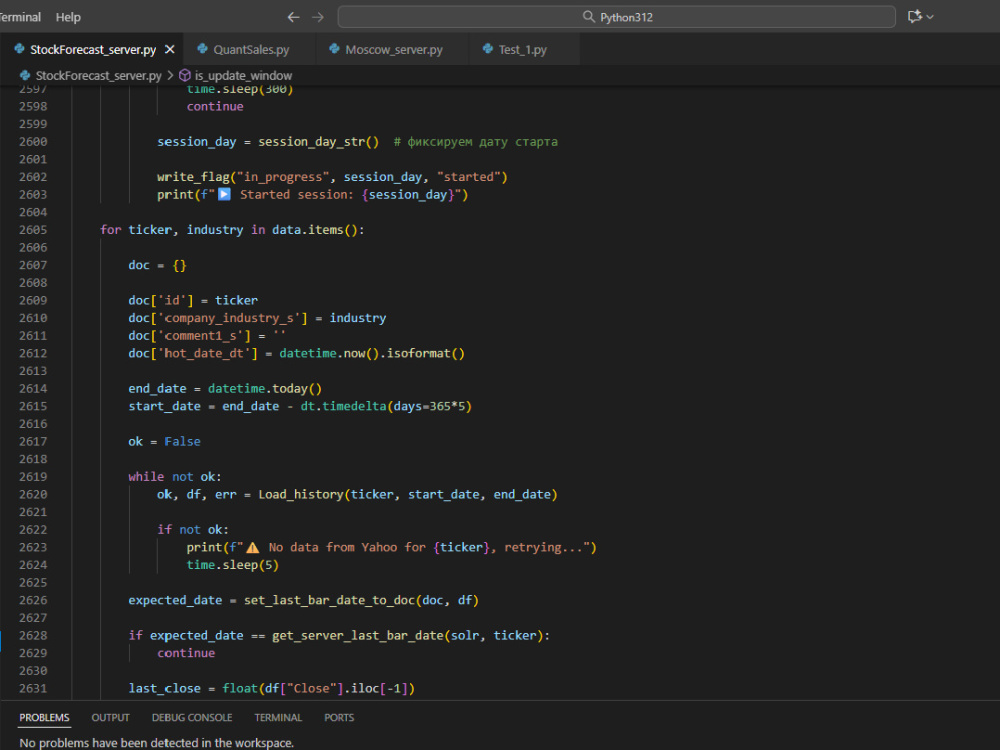
Task: Switch to the QuantSales.py tab
Action: [251, 50]
